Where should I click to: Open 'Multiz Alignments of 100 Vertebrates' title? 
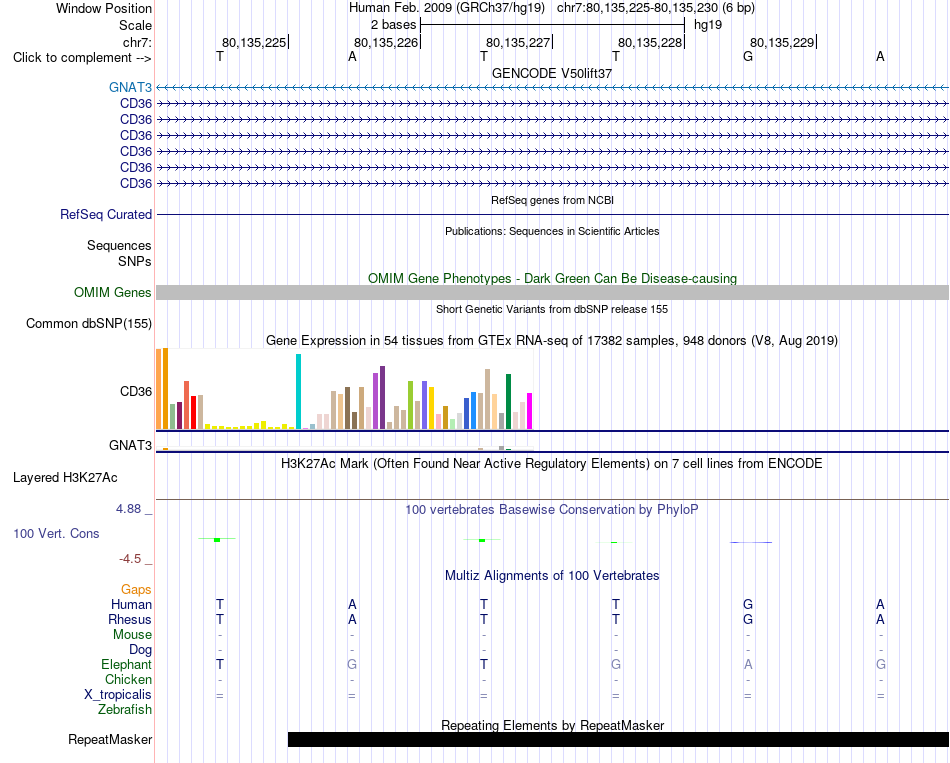(552, 575)
